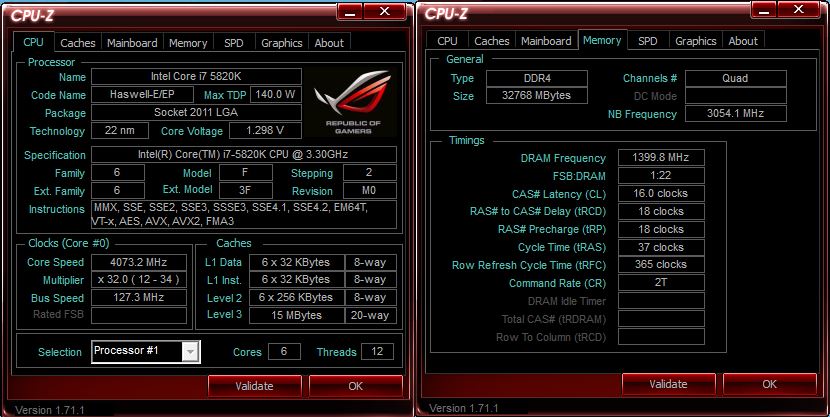
Task: Click Validate button in left CPU-Z window
Action: click(255, 386)
